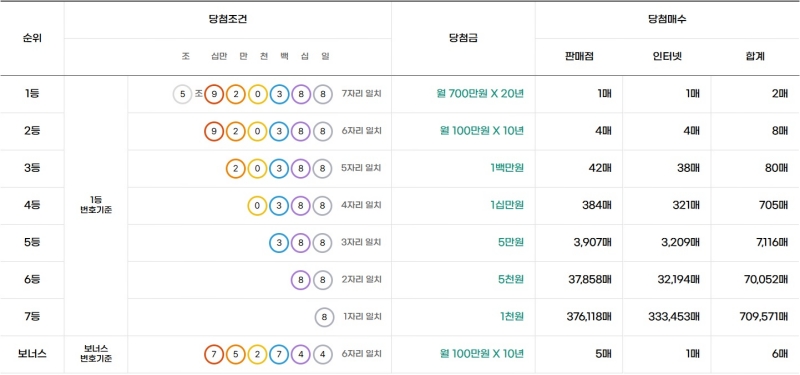The image size is (800, 375).
Task: Click the 32,194매 internet count
Action: [678, 280]
